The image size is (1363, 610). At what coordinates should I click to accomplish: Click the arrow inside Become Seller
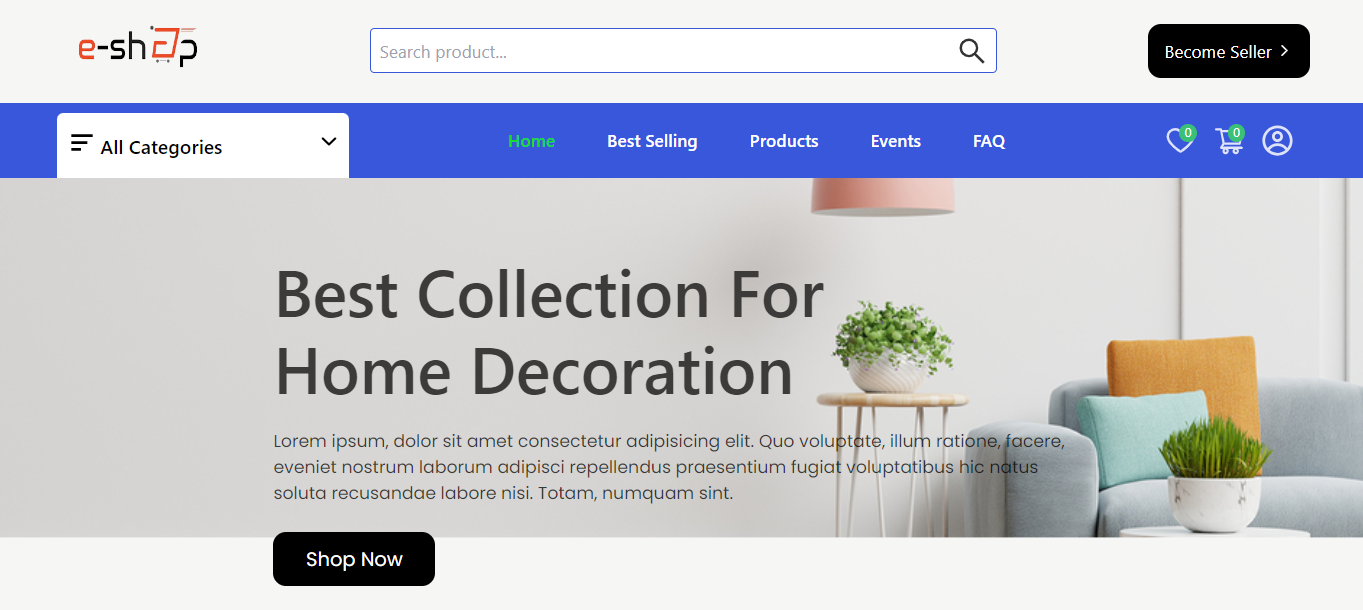[x=1285, y=51]
